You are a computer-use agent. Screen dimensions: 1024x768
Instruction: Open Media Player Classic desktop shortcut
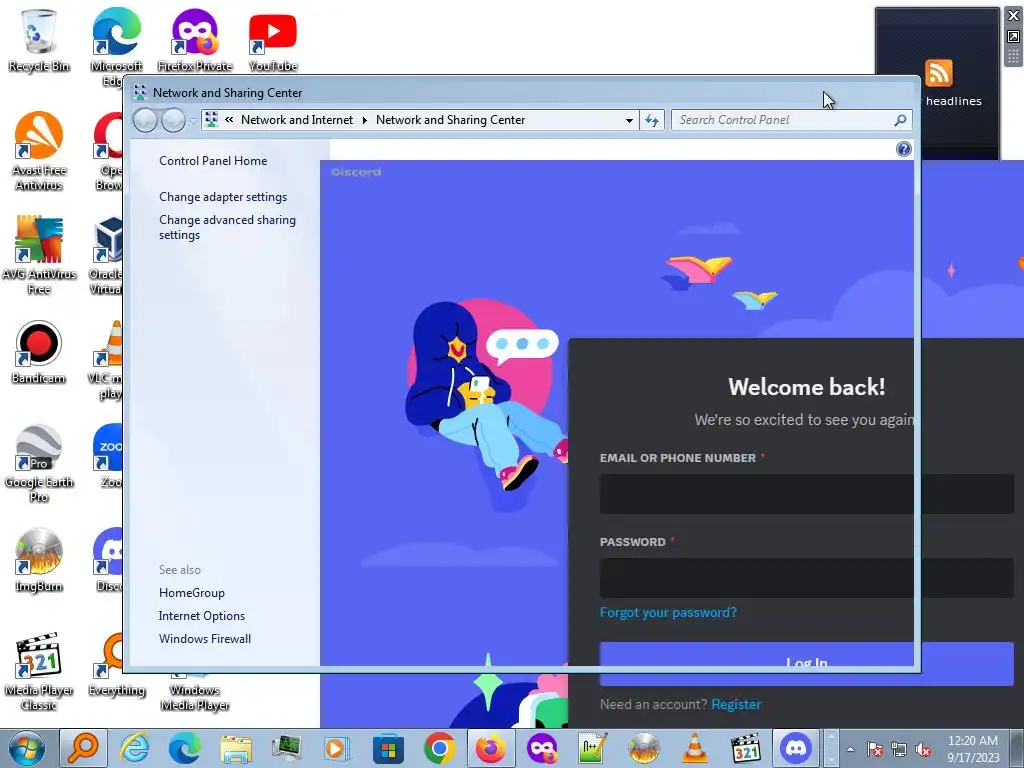(x=39, y=671)
